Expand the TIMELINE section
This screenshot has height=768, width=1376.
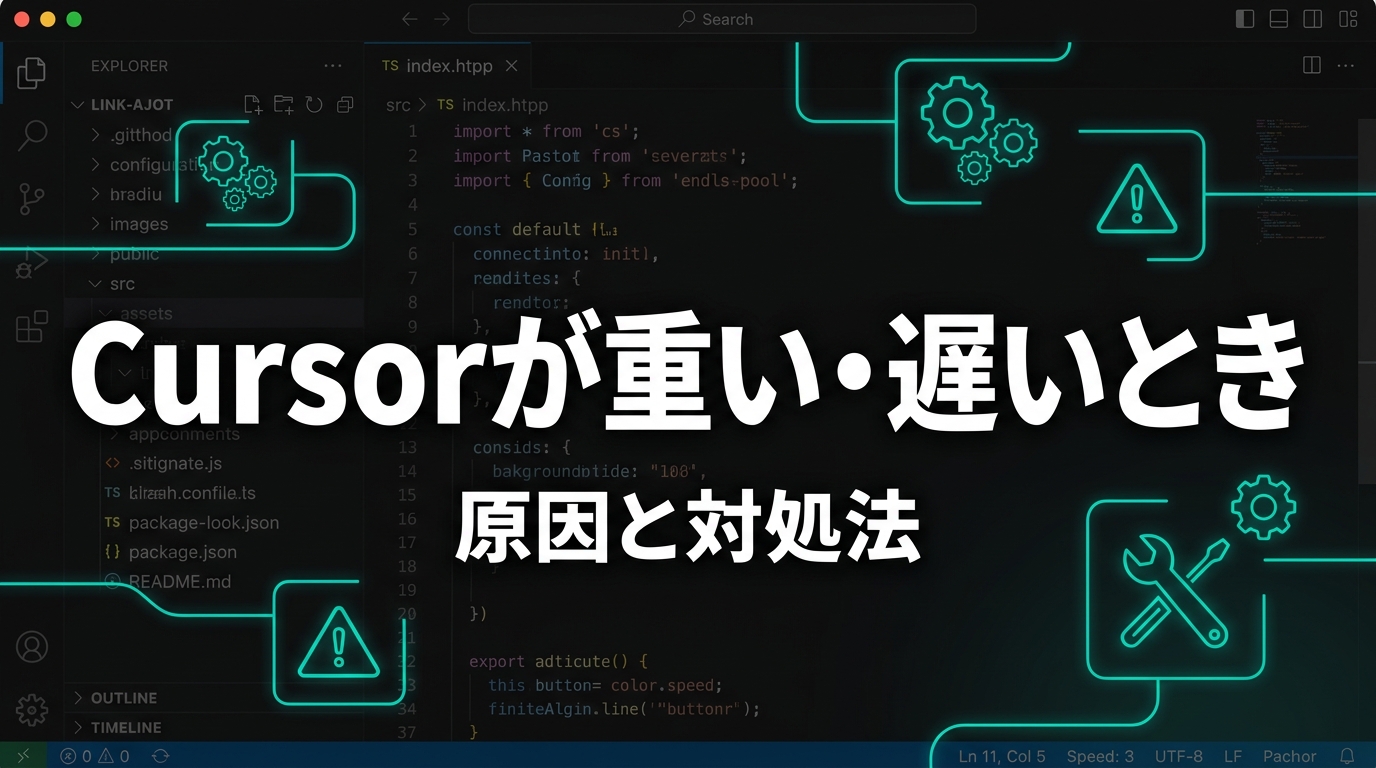(125, 727)
